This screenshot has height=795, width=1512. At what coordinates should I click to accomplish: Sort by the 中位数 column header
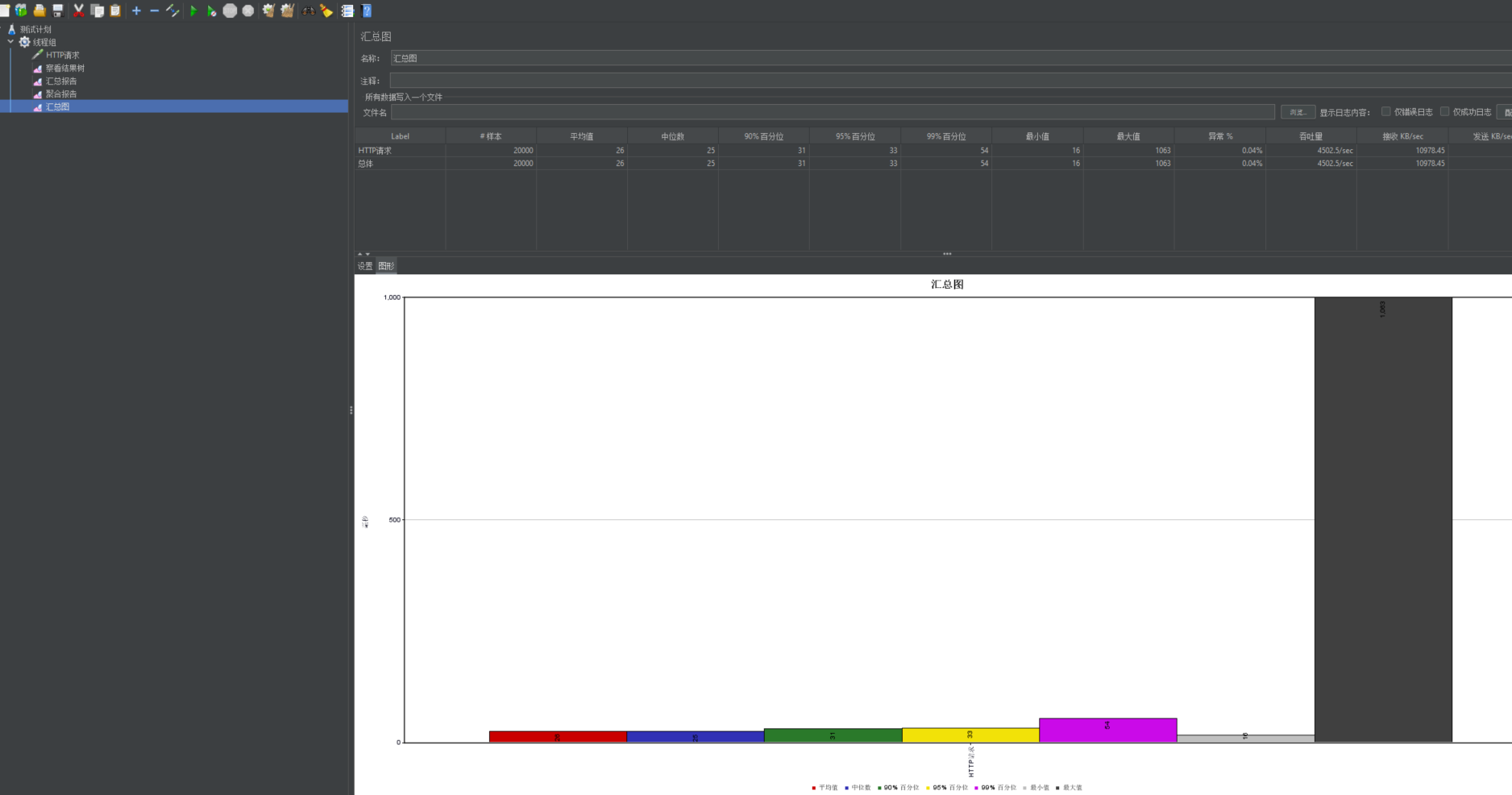pos(673,136)
